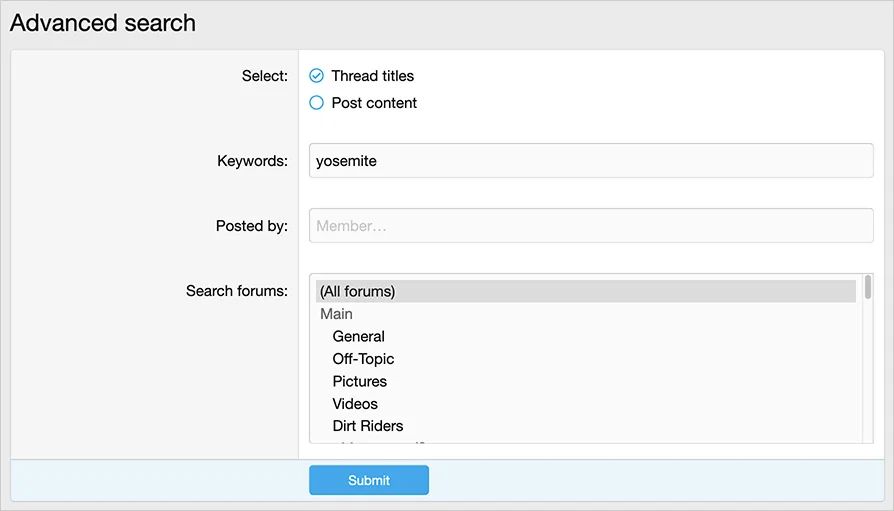The height and width of the screenshot is (511, 894).
Task: Click the "Keywords:" field label
Action: pos(252,161)
